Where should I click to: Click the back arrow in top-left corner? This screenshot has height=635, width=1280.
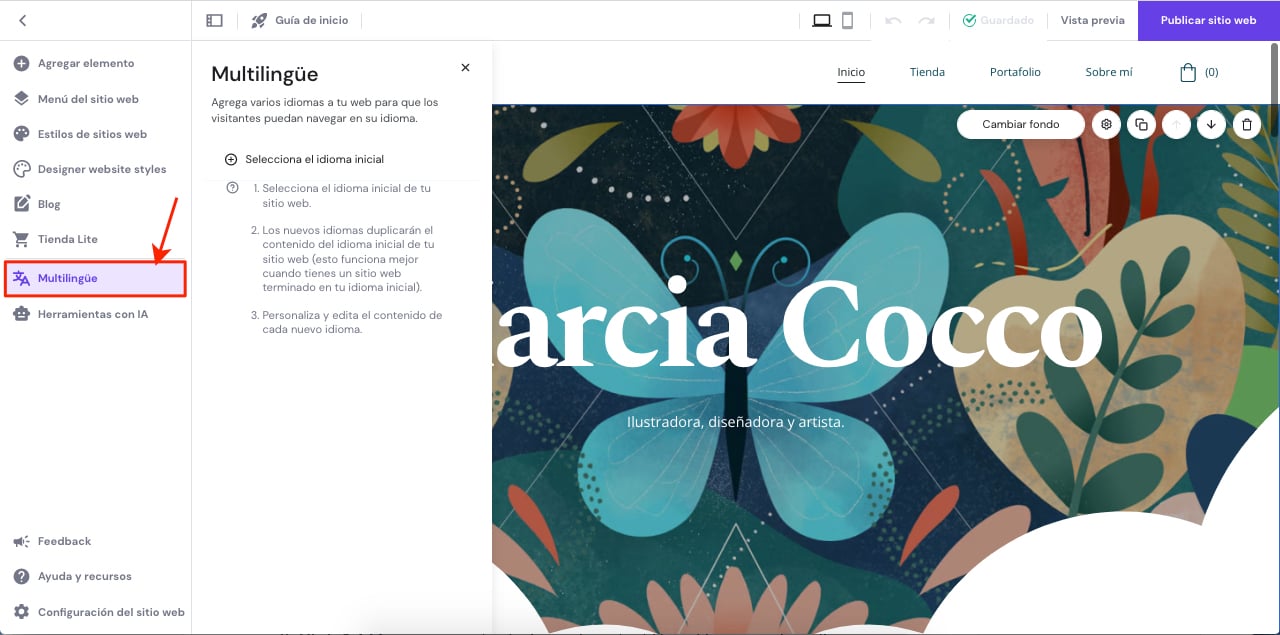[23, 20]
